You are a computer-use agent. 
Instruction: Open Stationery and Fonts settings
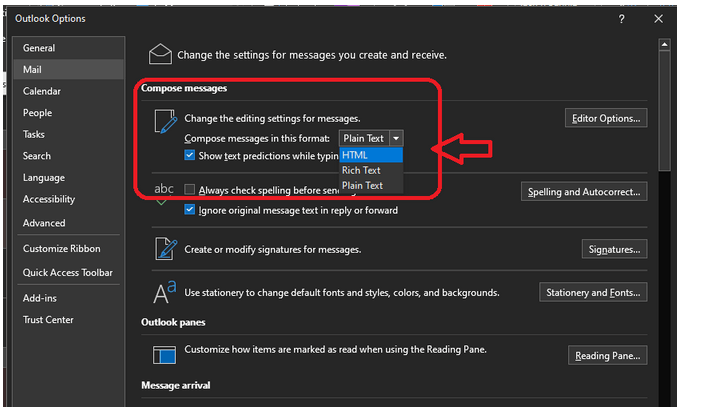(593, 292)
